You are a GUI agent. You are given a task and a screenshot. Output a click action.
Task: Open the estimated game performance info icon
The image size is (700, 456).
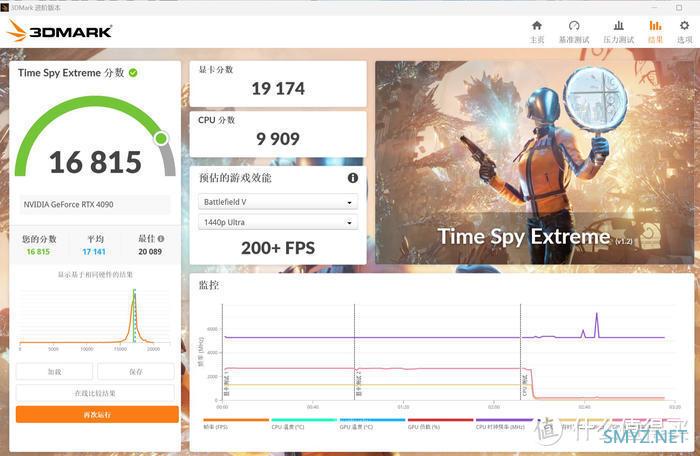pyautogui.click(x=353, y=178)
